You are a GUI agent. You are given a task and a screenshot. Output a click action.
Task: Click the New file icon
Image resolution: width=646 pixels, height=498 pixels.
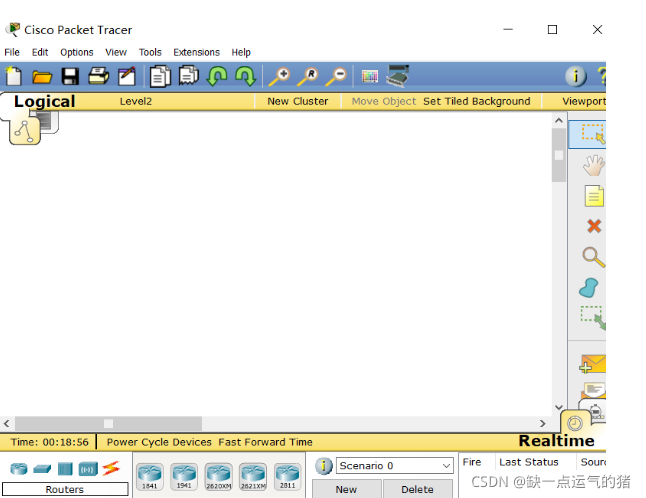coord(14,76)
